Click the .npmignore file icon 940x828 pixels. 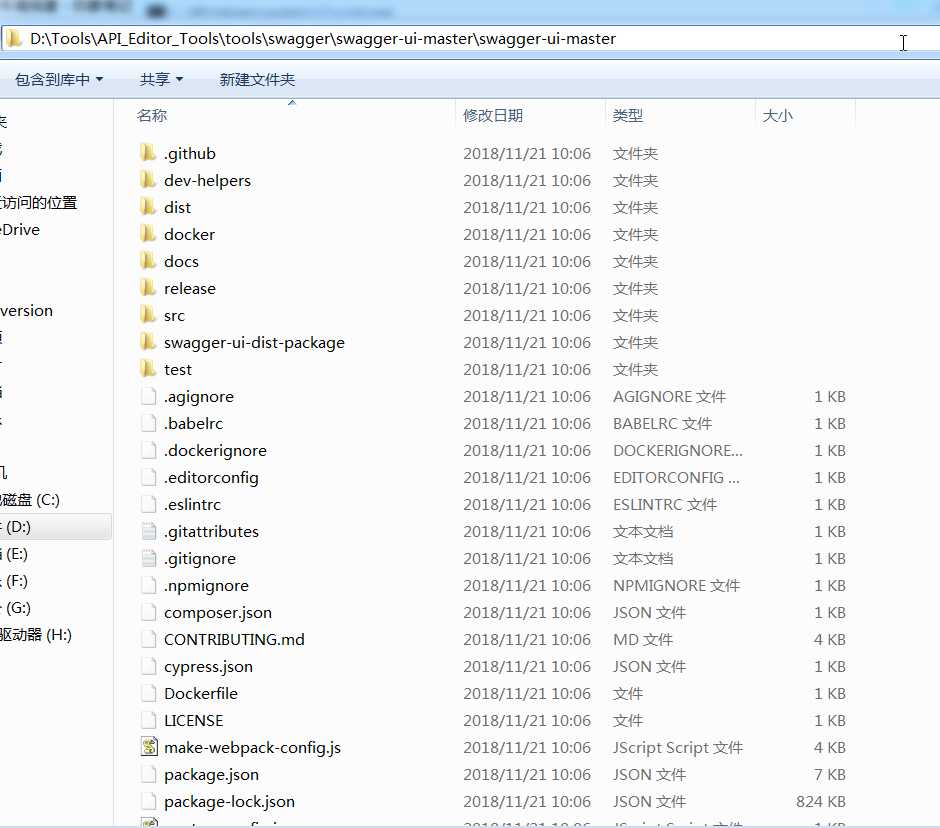click(x=149, y=585)
